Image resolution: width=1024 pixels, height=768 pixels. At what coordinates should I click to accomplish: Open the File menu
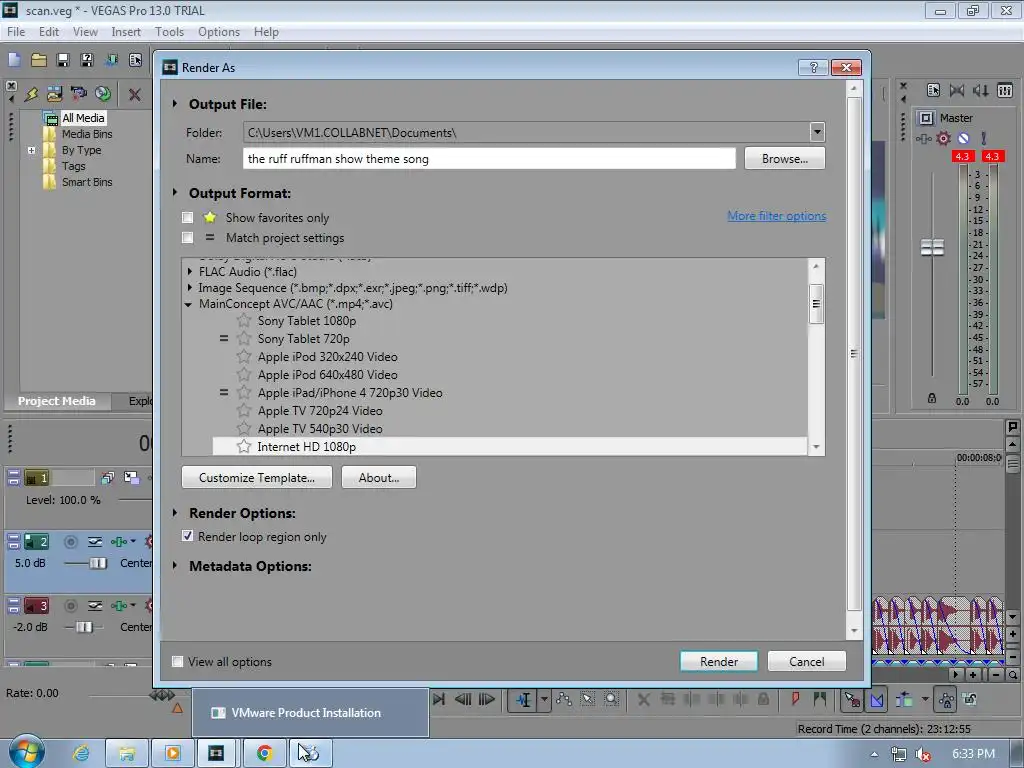tap(16, 31)
